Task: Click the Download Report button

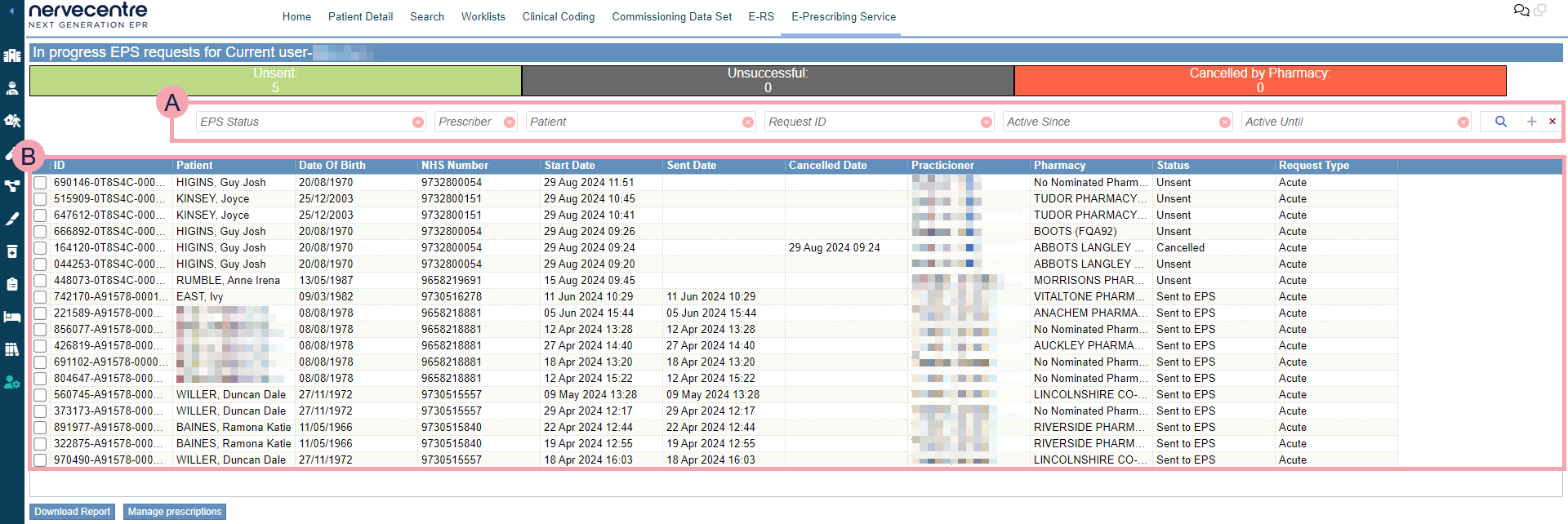Action: [72, 512]
